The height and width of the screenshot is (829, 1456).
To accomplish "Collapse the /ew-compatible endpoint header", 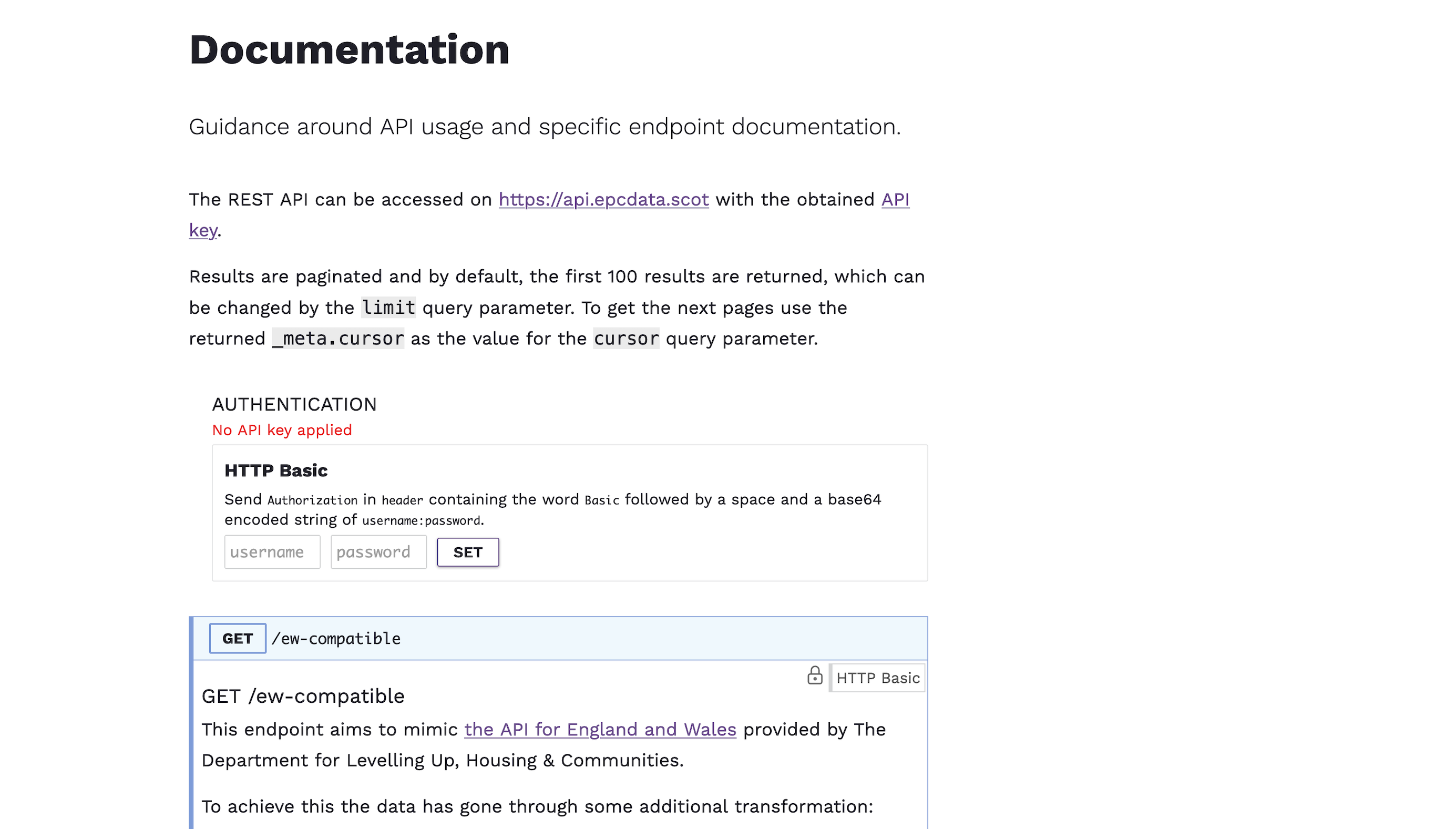I will coord(569,638).
